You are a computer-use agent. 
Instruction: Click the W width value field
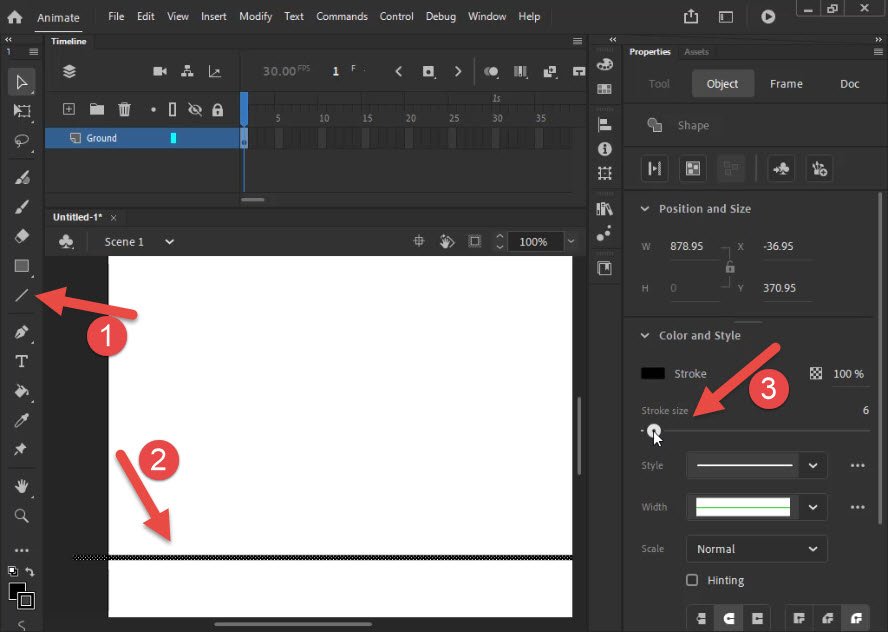pyautogui.click(x=694, y=246)
